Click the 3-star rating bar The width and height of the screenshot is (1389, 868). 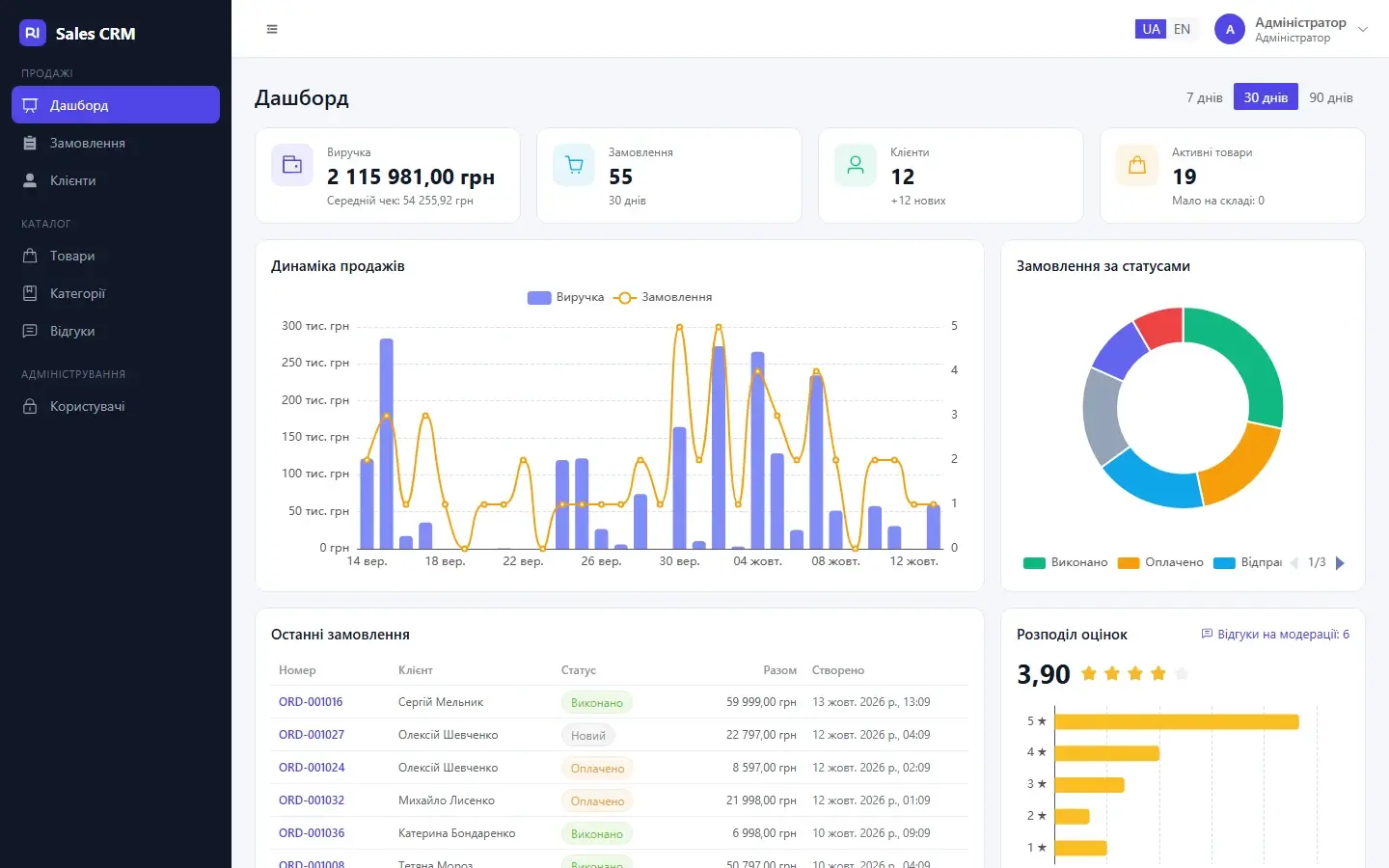(1089, 785)
